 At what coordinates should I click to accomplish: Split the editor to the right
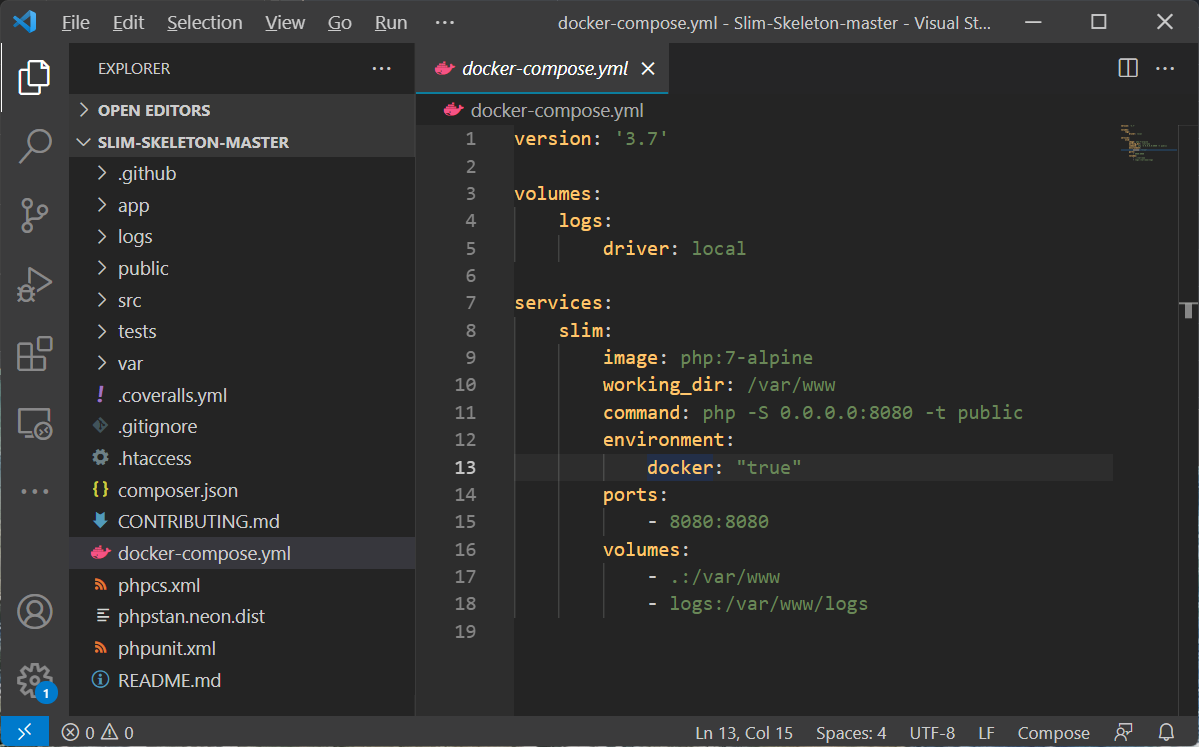click(x=1128, y=68)
